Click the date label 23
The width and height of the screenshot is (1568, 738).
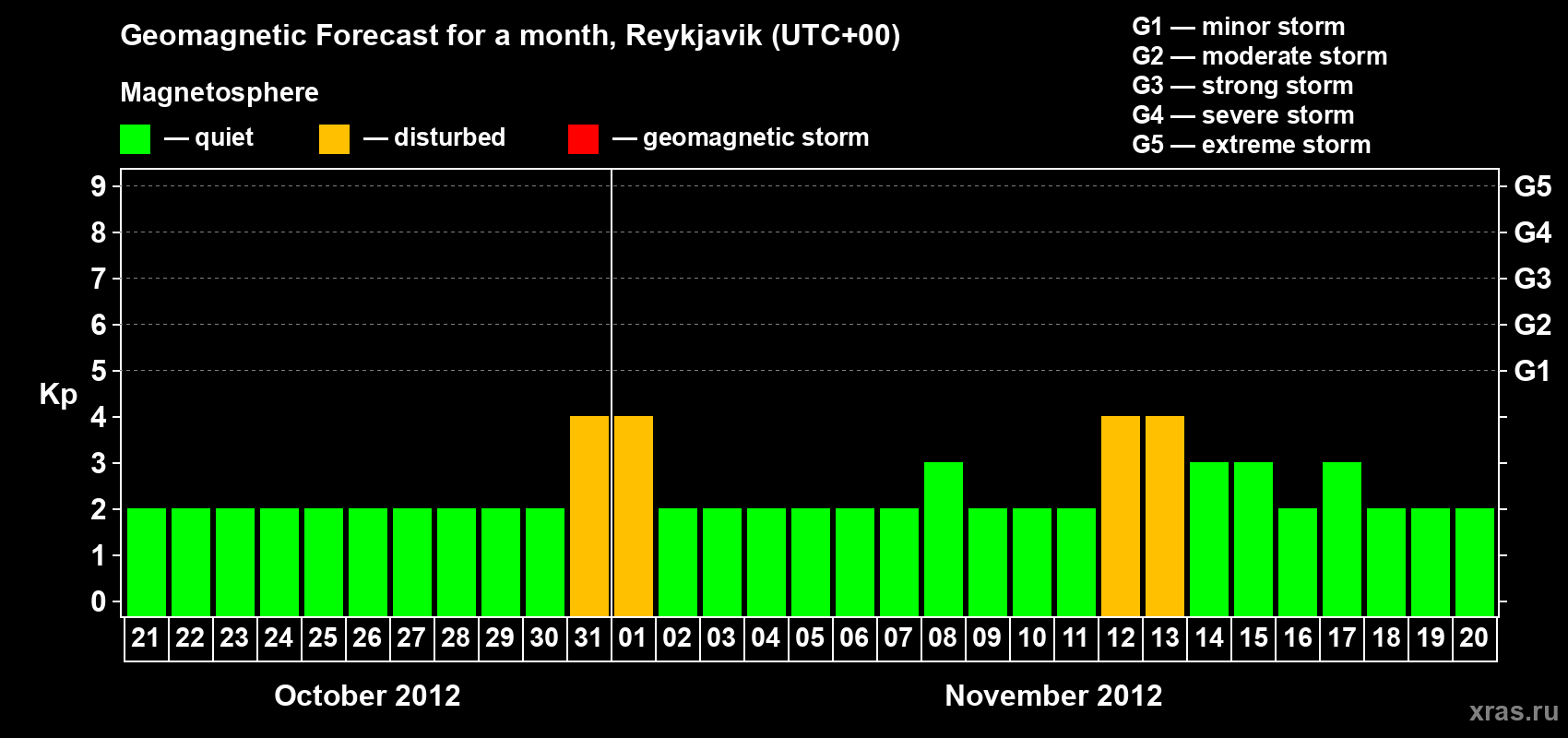pos(234,638)
